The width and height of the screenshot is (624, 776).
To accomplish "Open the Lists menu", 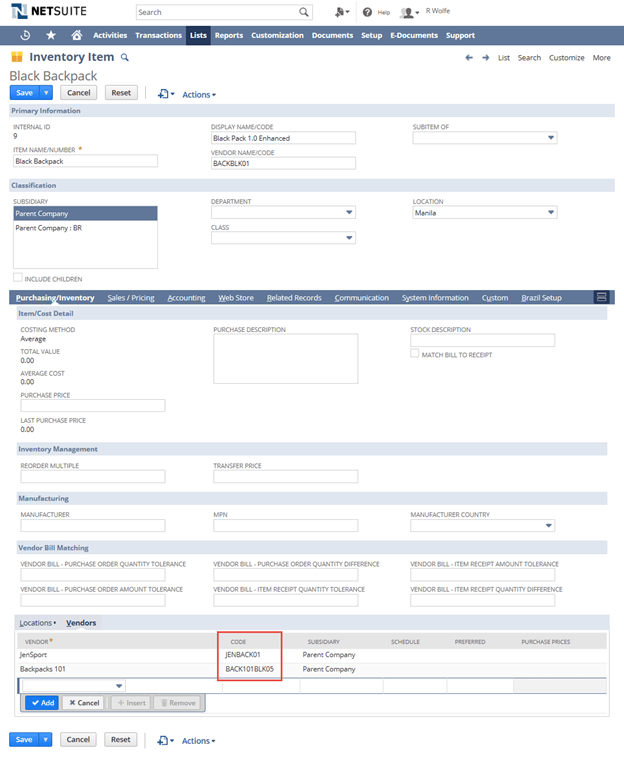I will click(198, 35).
